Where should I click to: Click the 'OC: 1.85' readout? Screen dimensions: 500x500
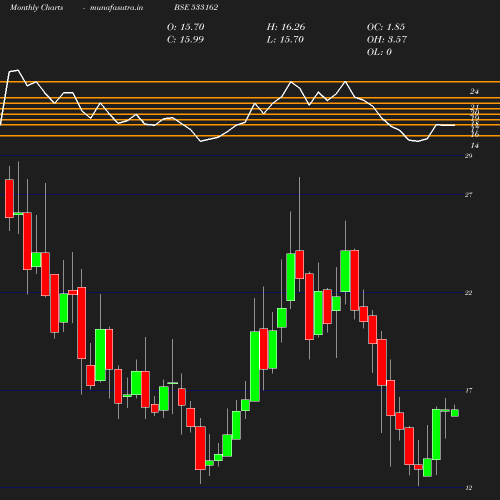[x=386, y=27]
